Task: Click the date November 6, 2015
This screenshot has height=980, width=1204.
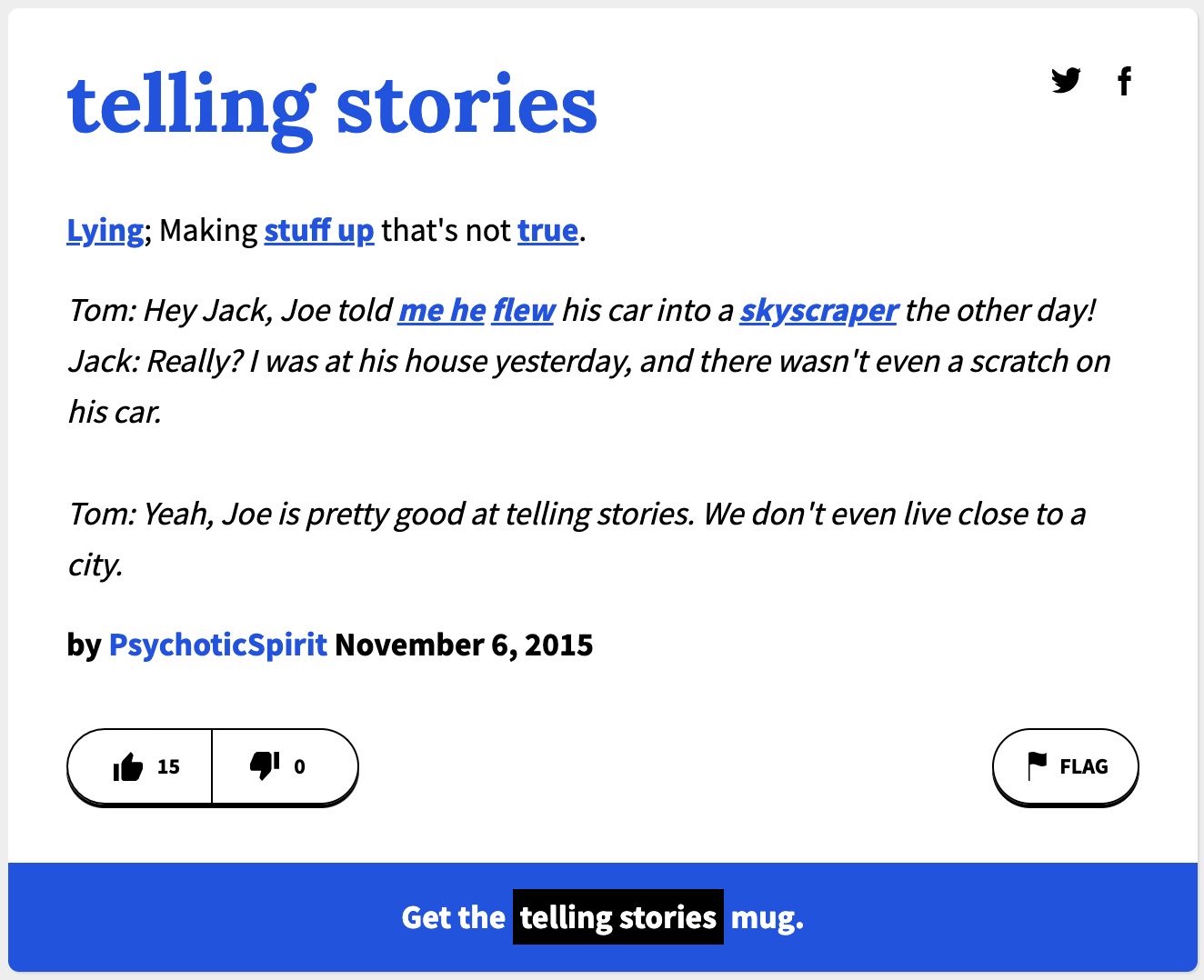Action: click(464, 645)
